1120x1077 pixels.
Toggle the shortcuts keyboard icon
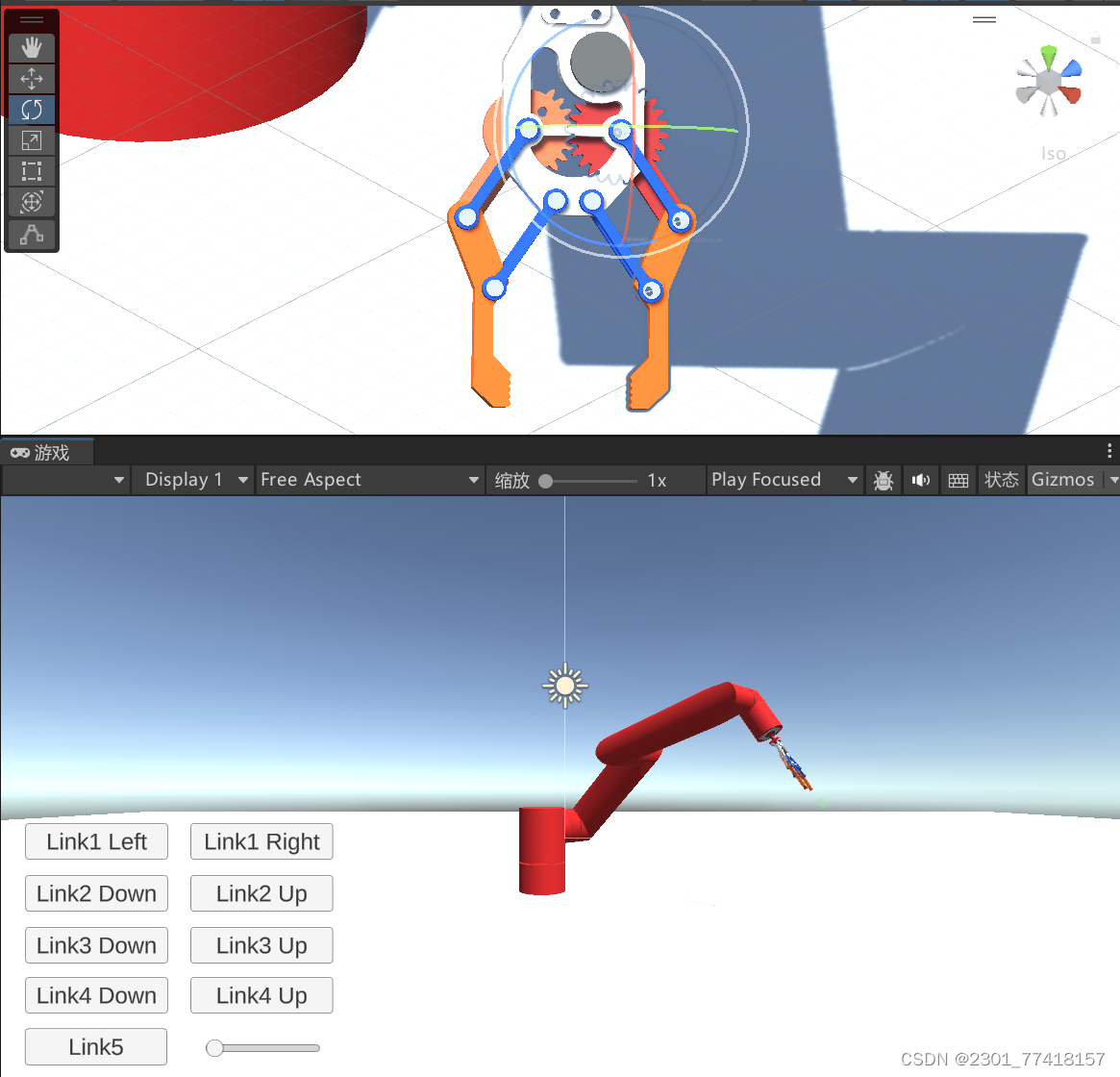[958, 480]
